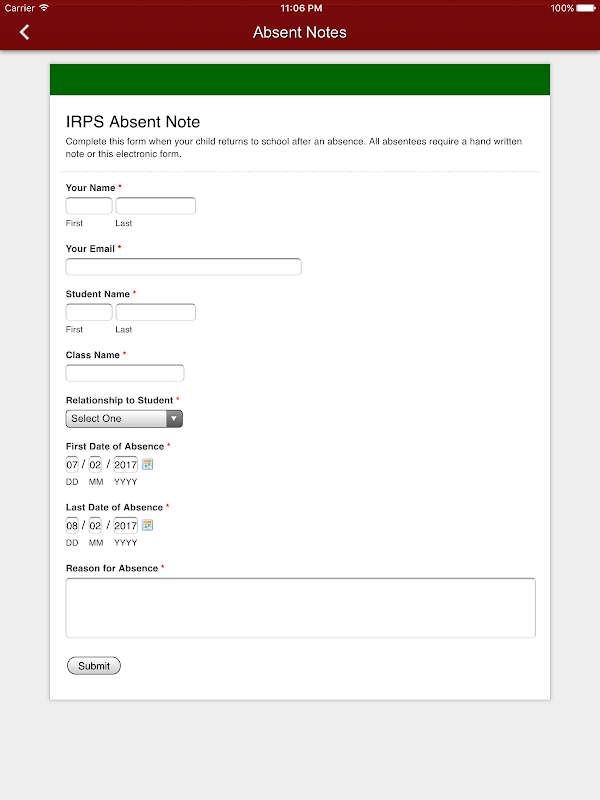Tap the 'Relationship to Student' label
The image size is (600, 800).
pyautogui.click(x=119, y=400)
